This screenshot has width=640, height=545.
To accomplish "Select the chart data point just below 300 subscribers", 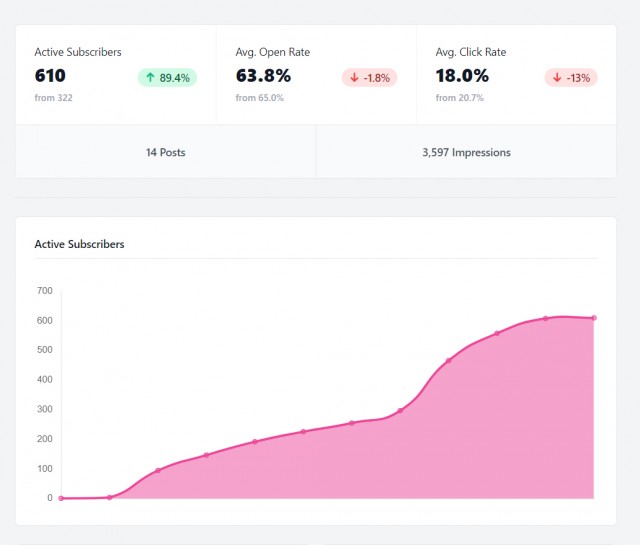I will pyautogui.click(x=400, y=410).
